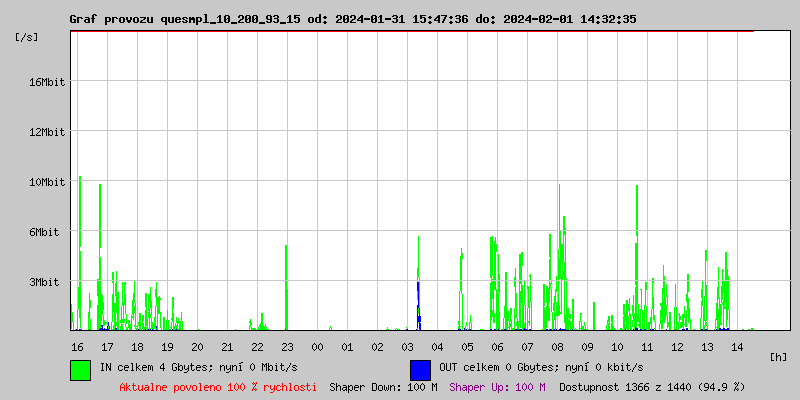Click the '[h]' x-axis unit label
This screenshot has width=800, height=400.
[x=779, y=356]
